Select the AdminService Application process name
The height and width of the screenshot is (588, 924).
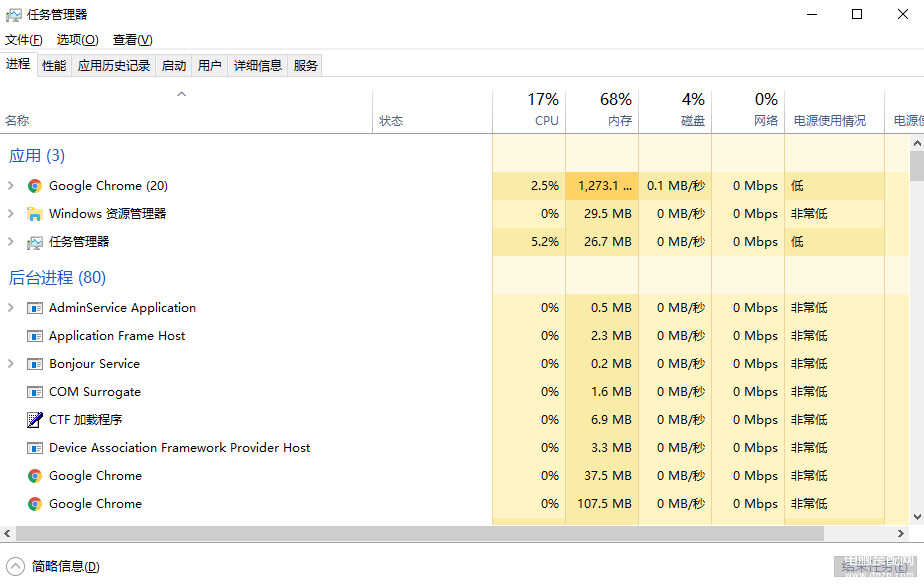coord(122,308)
